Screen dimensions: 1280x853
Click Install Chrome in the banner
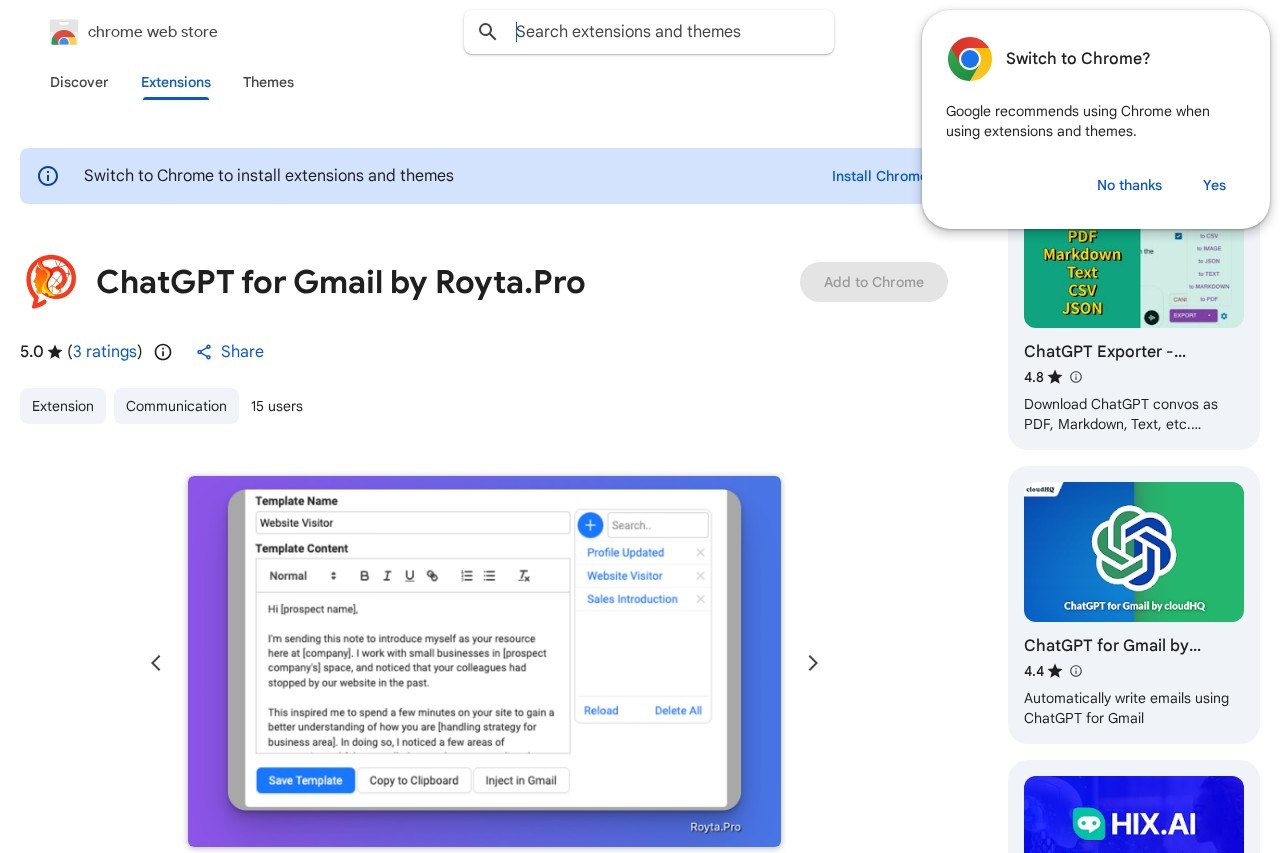[x=878, y=176]
